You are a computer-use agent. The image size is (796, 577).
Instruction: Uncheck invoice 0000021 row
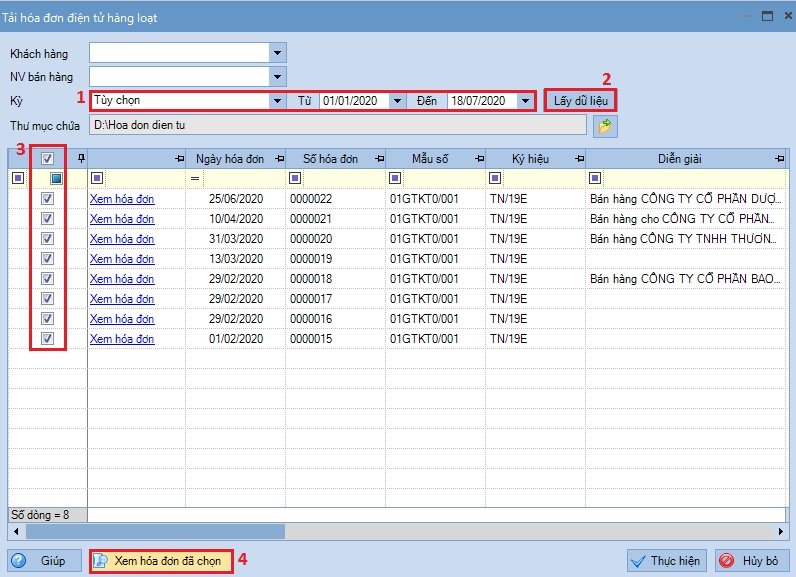[x=47, y=219]
